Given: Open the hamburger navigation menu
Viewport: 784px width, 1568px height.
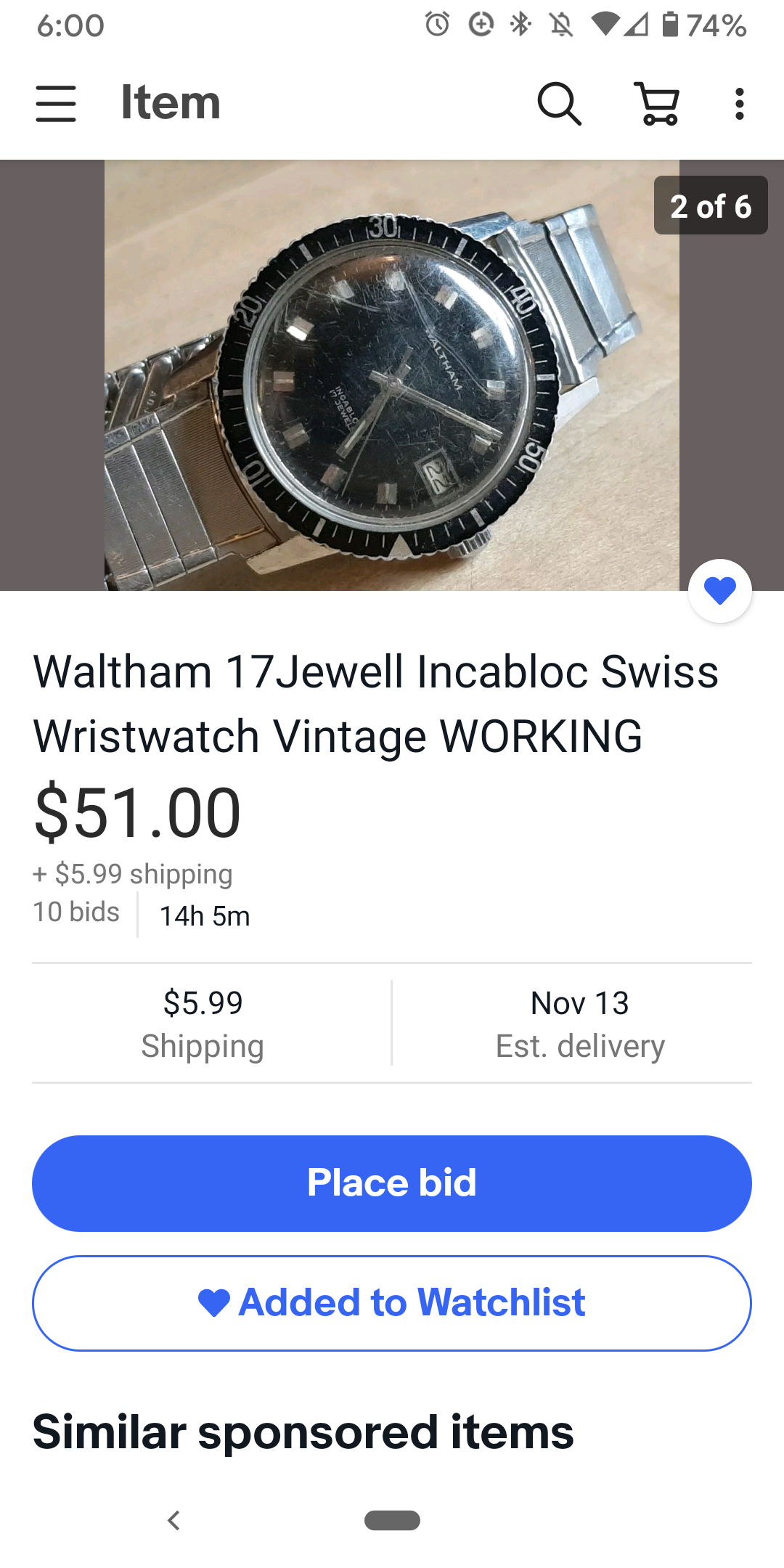Looking at the screenshot, I should (56, 103).
